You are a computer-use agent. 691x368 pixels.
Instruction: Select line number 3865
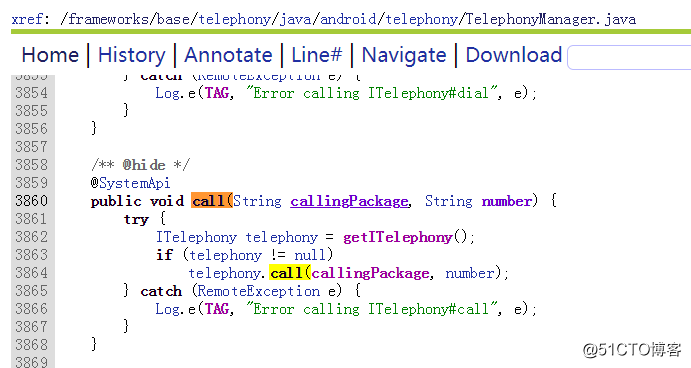[31, 291]
